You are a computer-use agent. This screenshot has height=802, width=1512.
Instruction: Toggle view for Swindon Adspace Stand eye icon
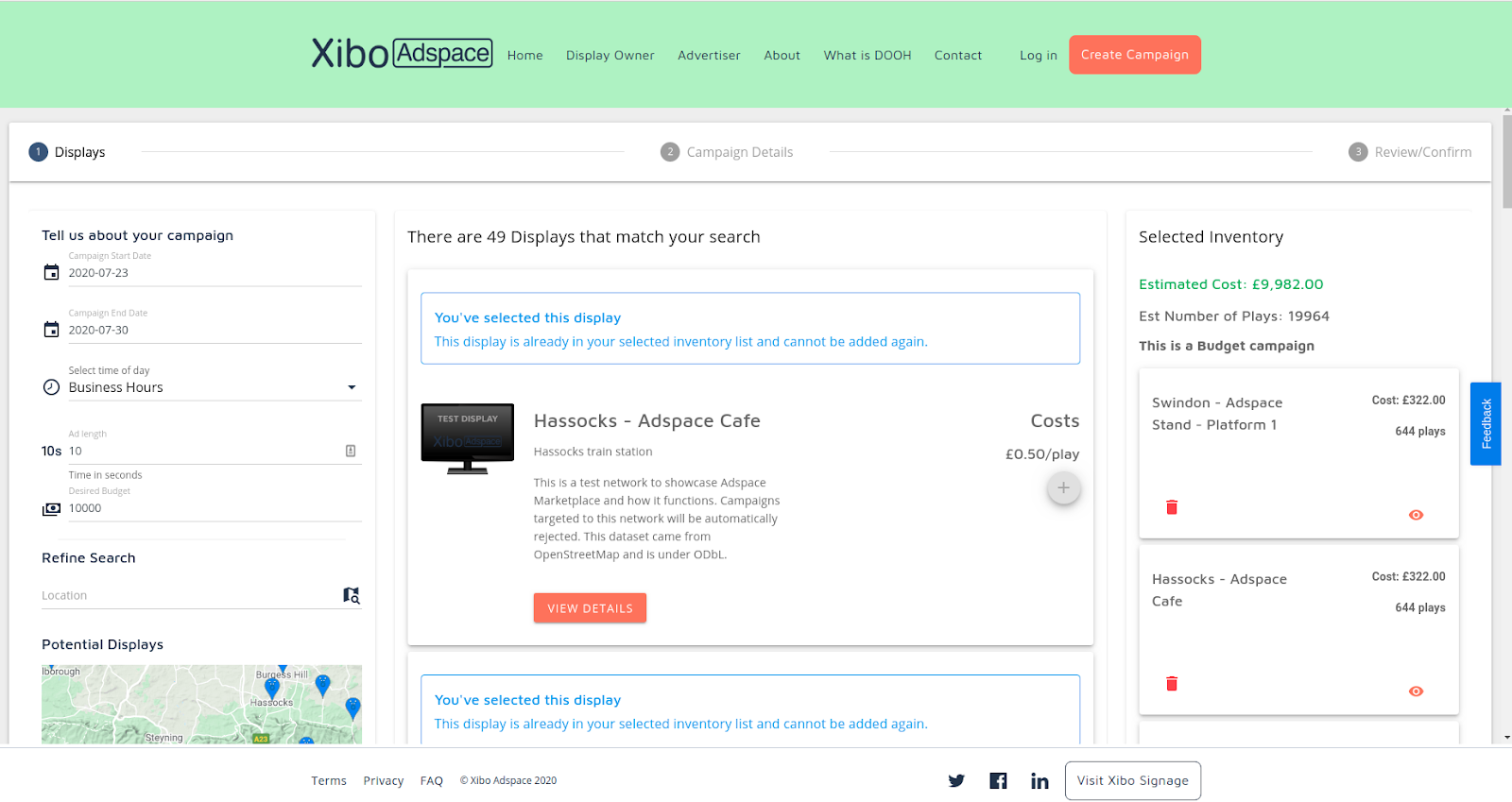click(x=1416, y=515)
